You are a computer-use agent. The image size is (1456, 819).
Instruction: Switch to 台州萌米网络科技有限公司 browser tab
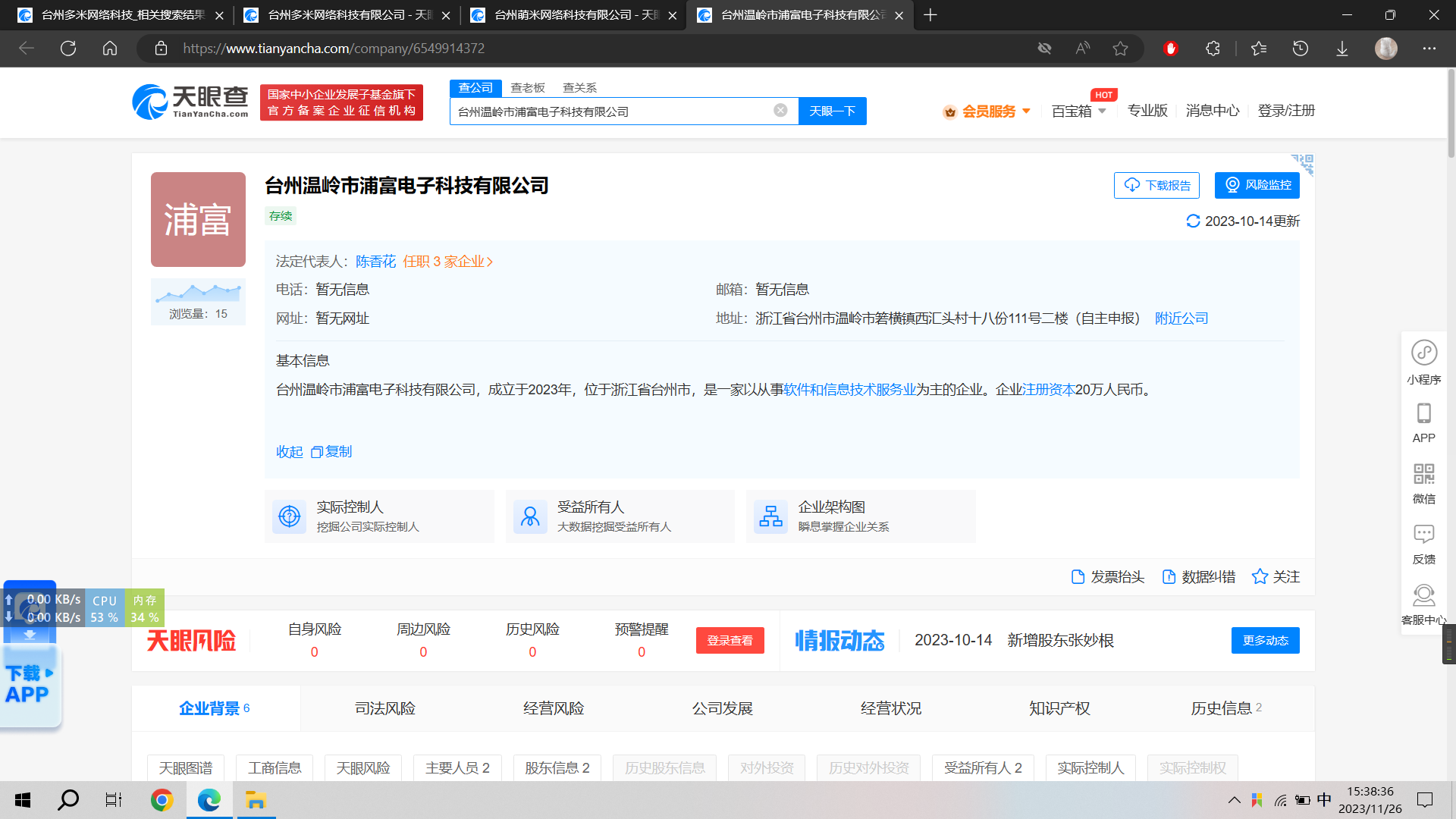tap(573, 15)
